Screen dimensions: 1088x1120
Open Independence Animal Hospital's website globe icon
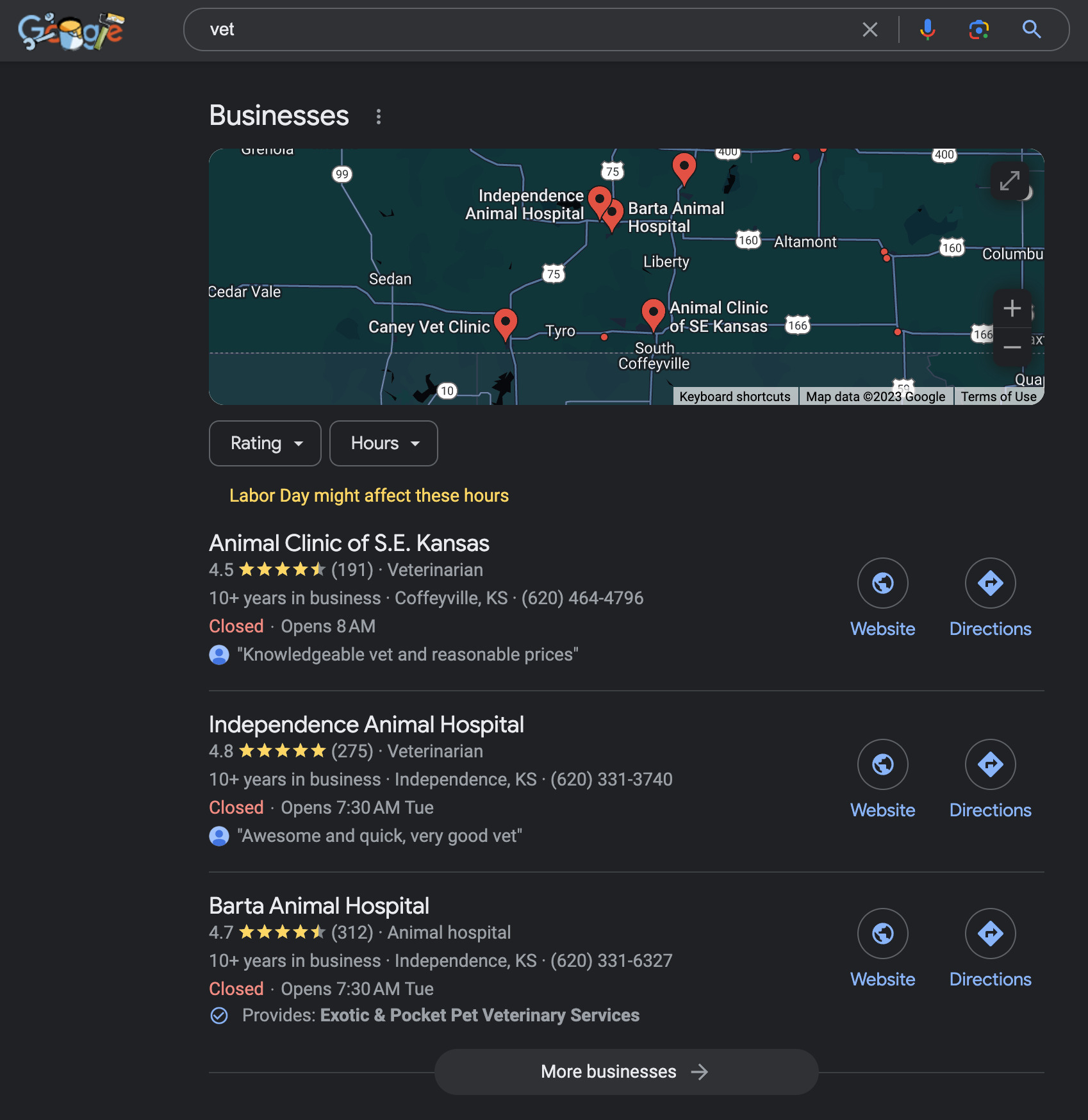pos(882,764)
